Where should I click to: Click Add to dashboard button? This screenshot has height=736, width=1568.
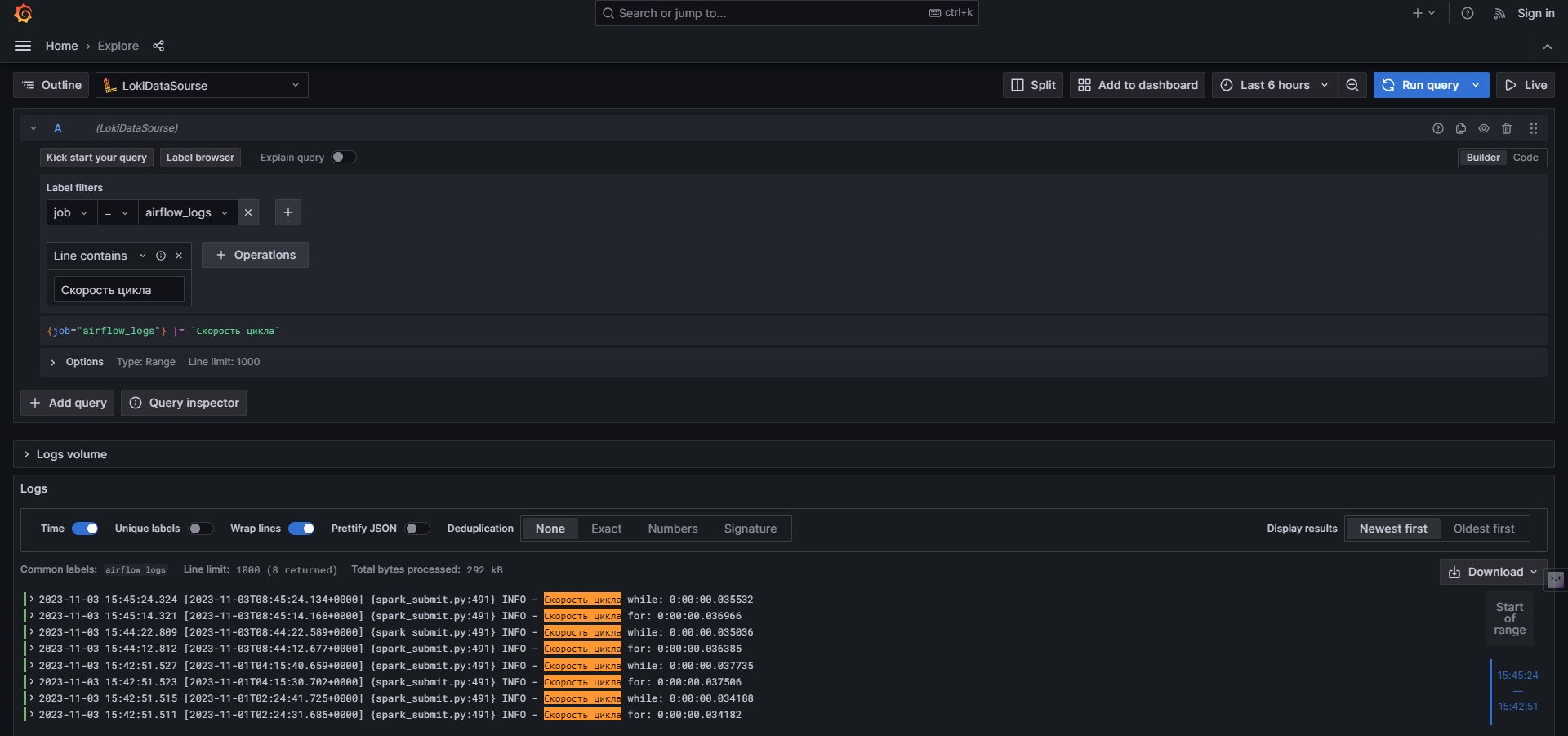[x=1138, y=85]
